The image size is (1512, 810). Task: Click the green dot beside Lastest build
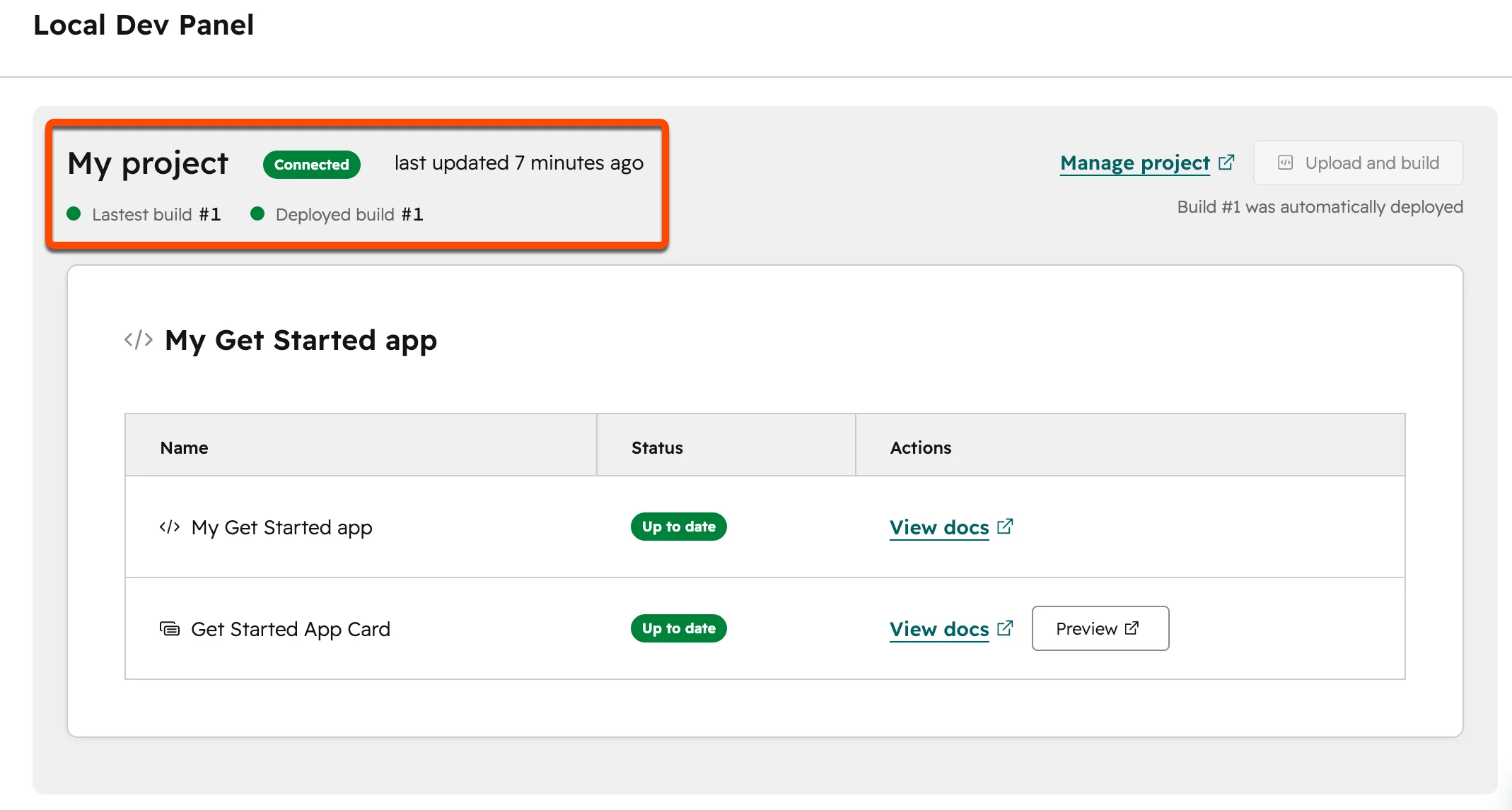click(74, 213)
